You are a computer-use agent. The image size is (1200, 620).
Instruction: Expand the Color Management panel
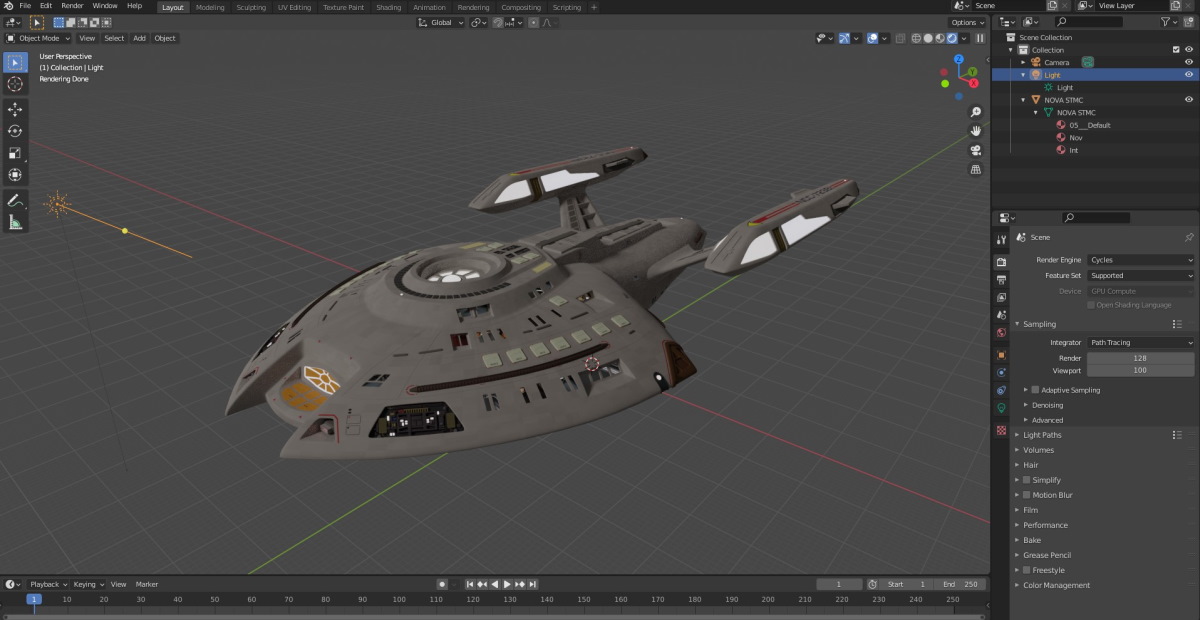1056,585
